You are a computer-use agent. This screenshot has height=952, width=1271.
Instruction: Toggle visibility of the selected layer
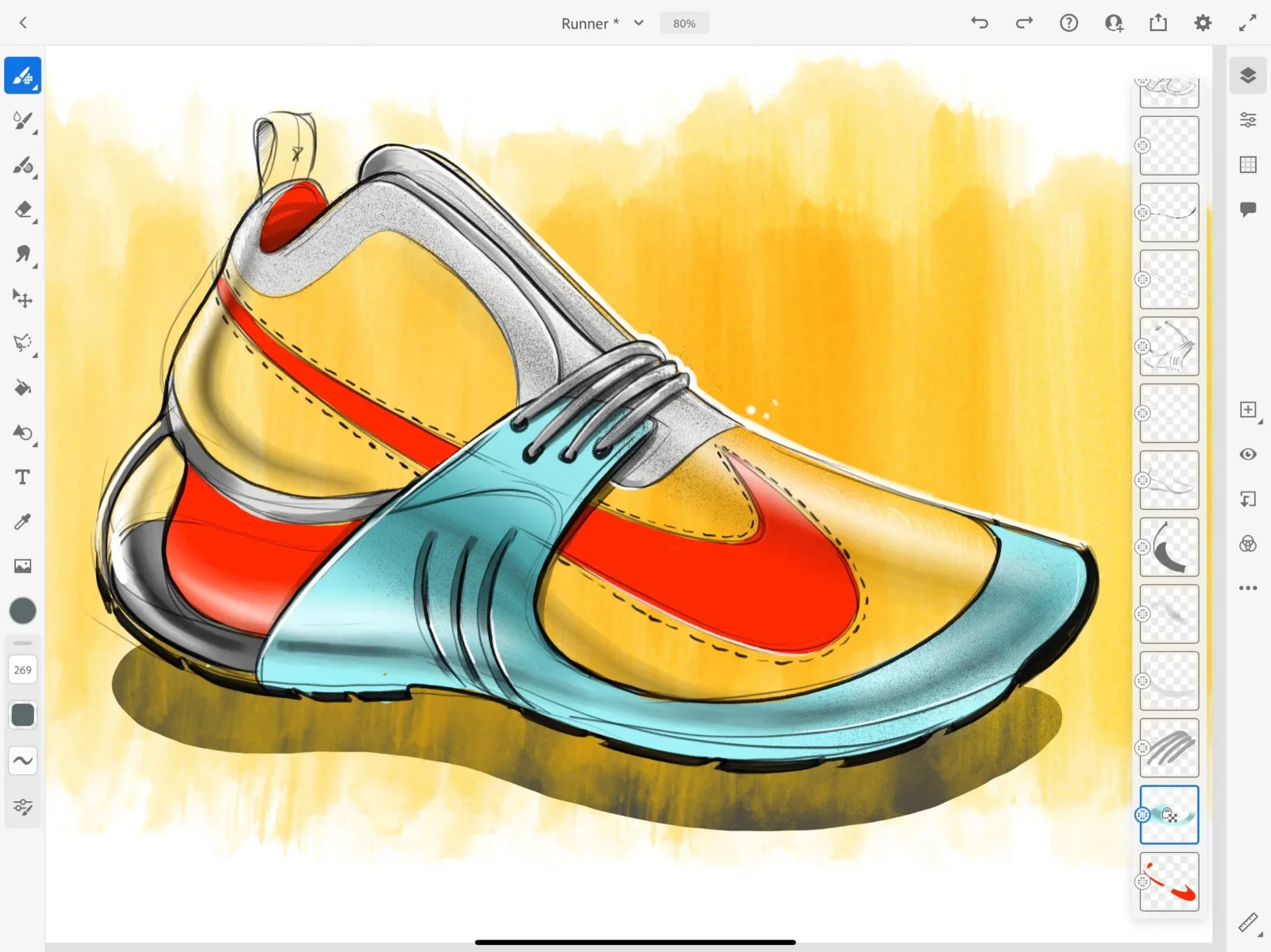[1248, 454]
